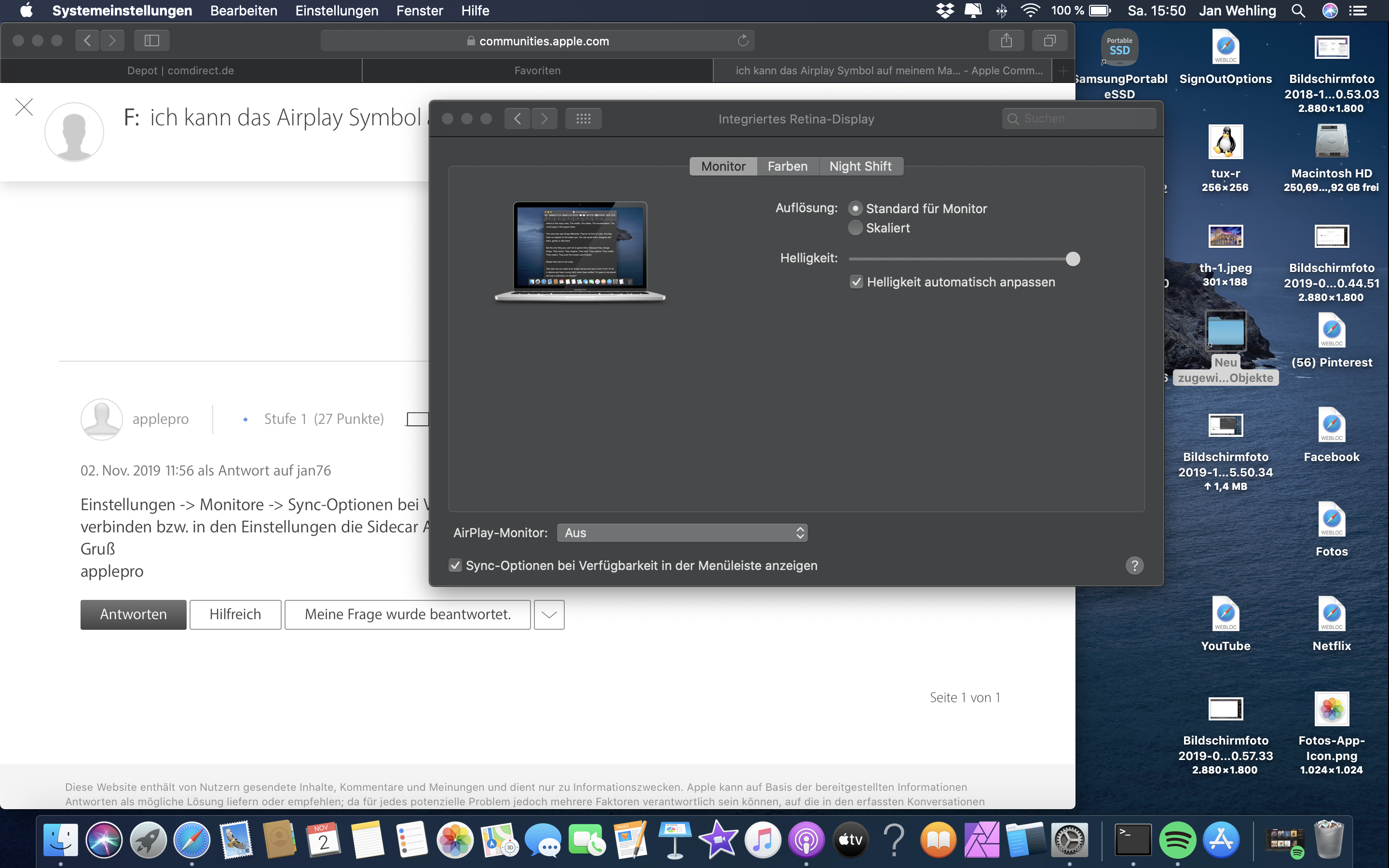Click the Helligkeit brightness slider knob
The height and width of the screenshot is (868, 1389).
click(1072, 259)
